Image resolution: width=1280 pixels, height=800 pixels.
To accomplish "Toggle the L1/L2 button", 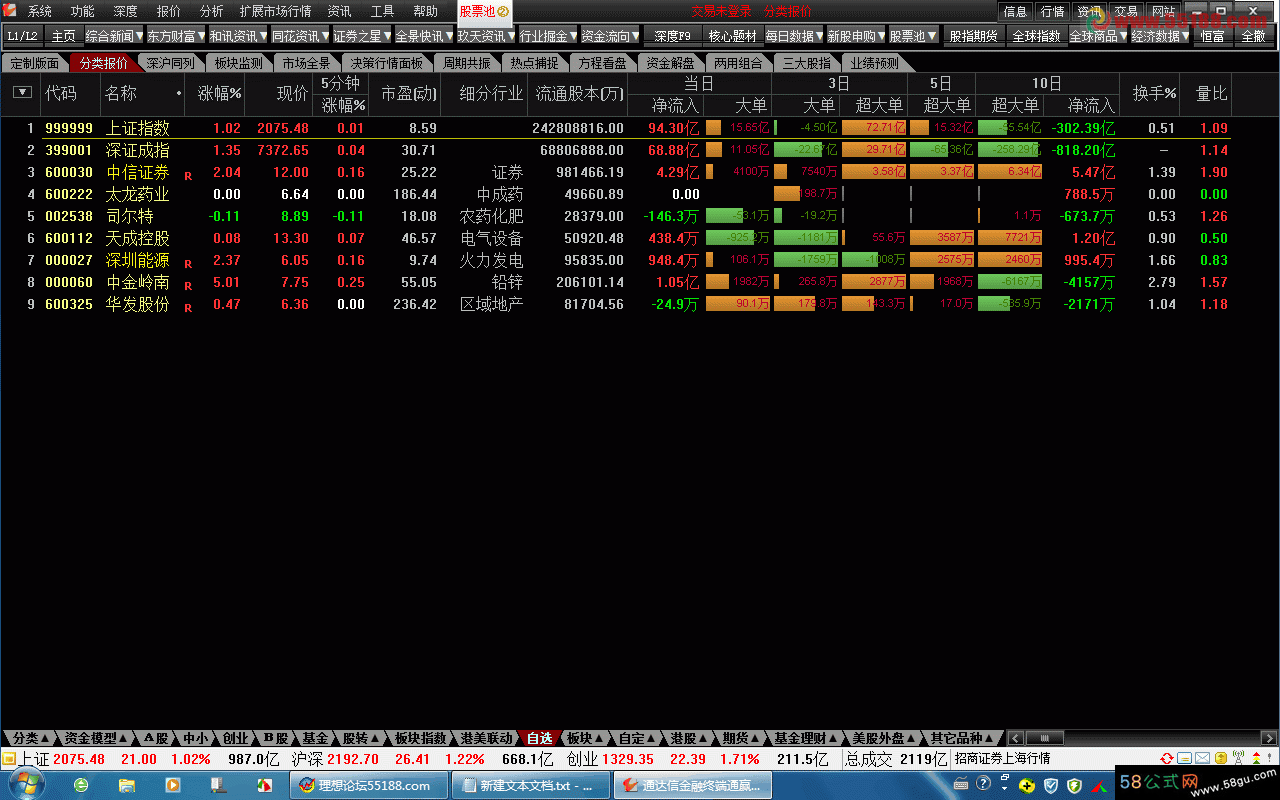I will coord(22,35).
